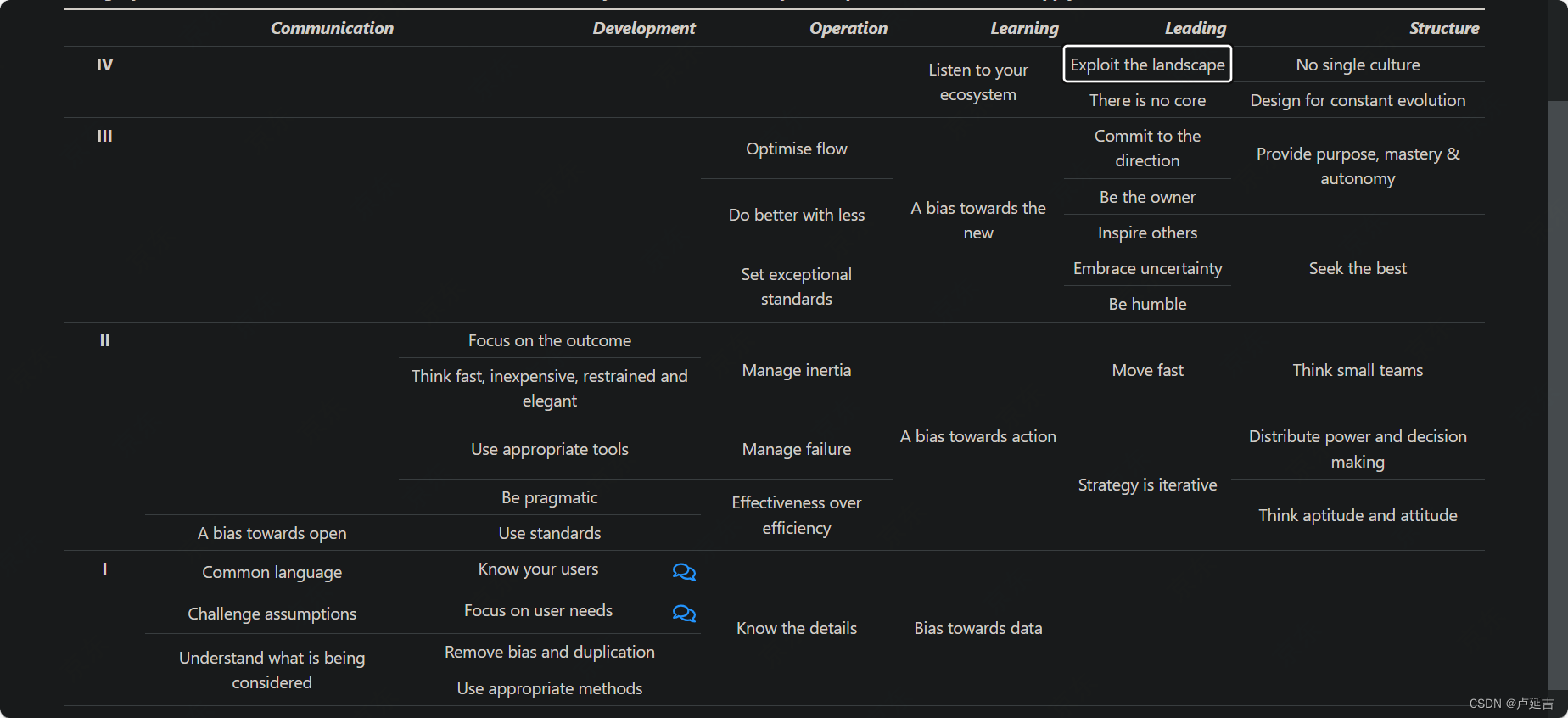Image resolution: width=1568 pixels, height=718 pixels.
Task: Select the Exploit the landscape cell
Action: click(1147, 65)
